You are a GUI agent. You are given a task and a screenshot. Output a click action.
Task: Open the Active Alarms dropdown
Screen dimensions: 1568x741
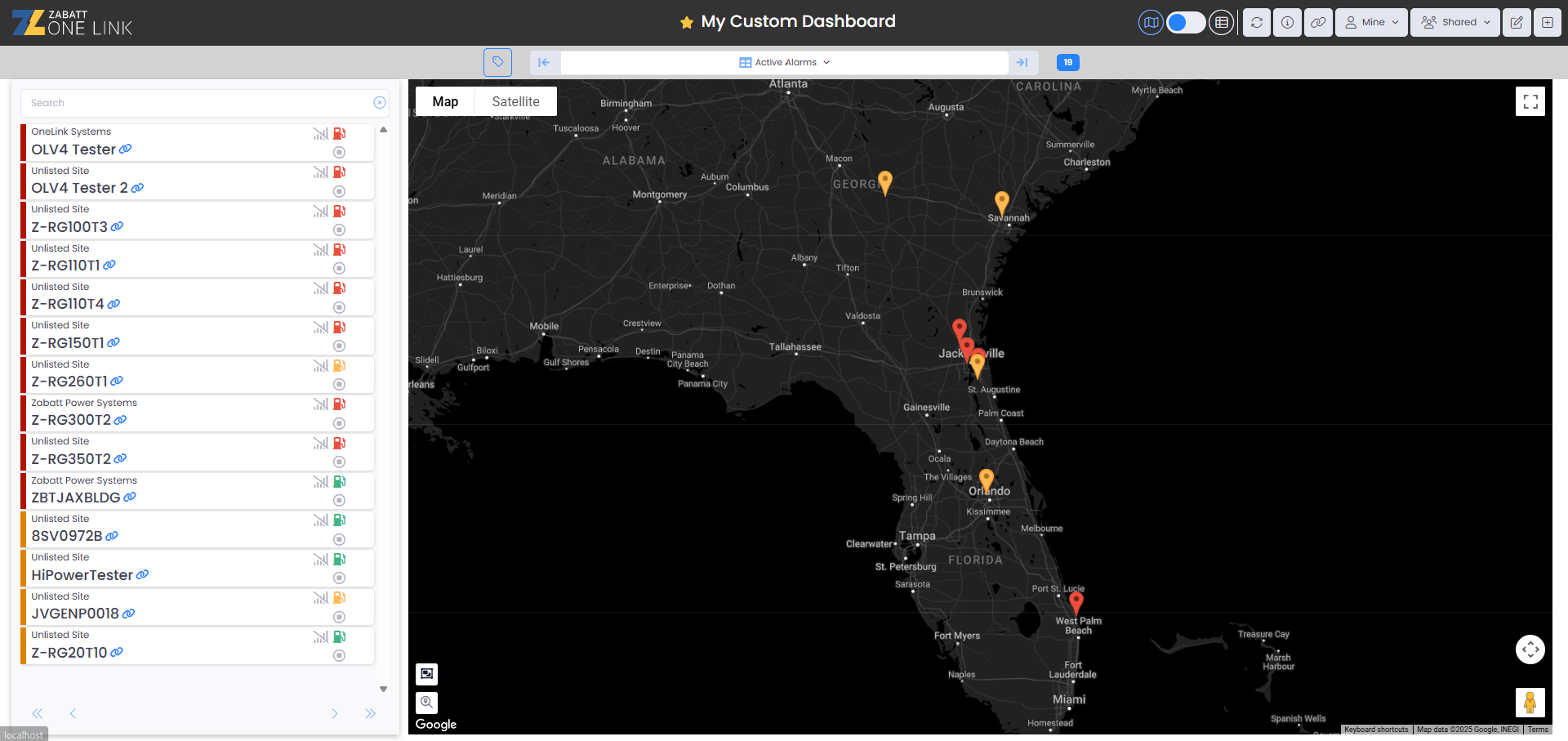pos(784,62)
